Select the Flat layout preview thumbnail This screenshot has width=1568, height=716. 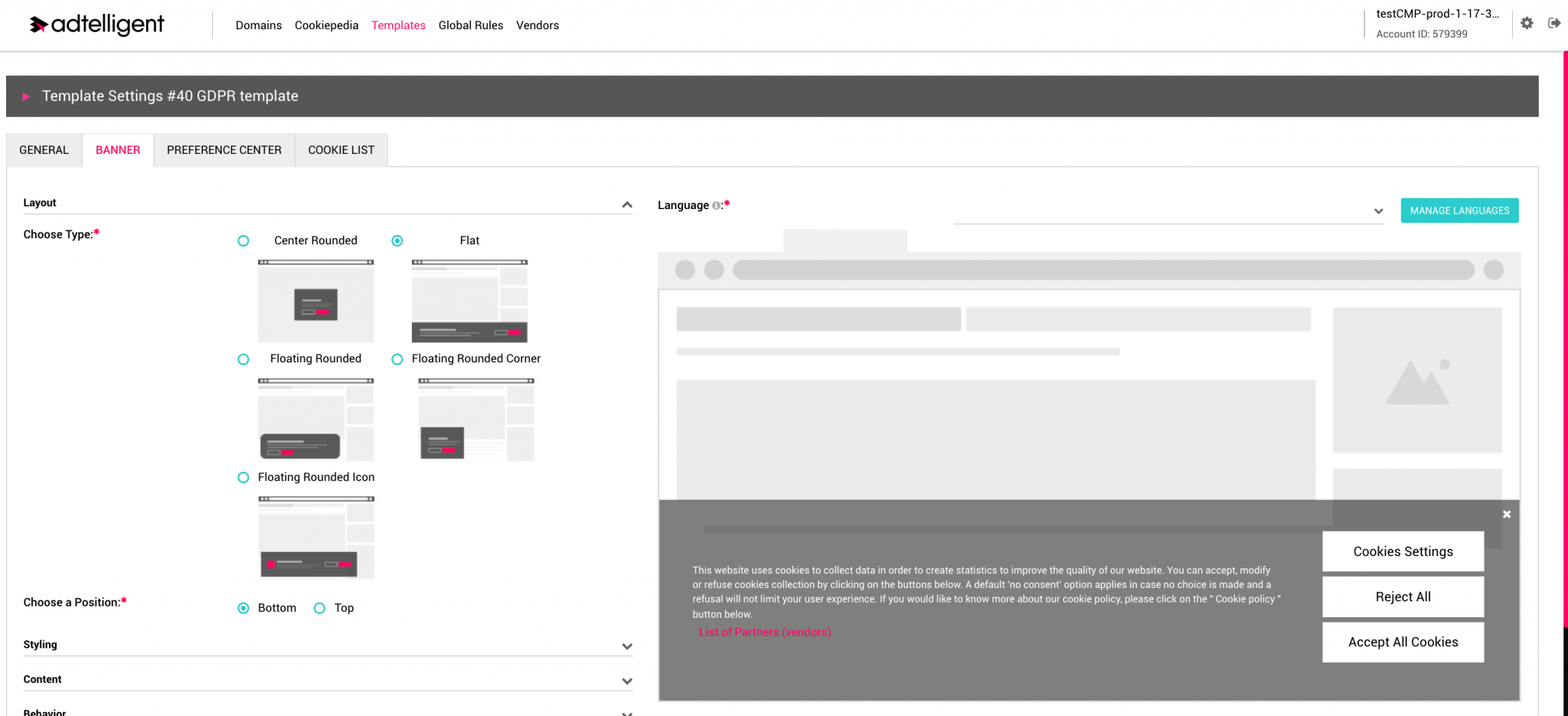(x=469, y=301)
